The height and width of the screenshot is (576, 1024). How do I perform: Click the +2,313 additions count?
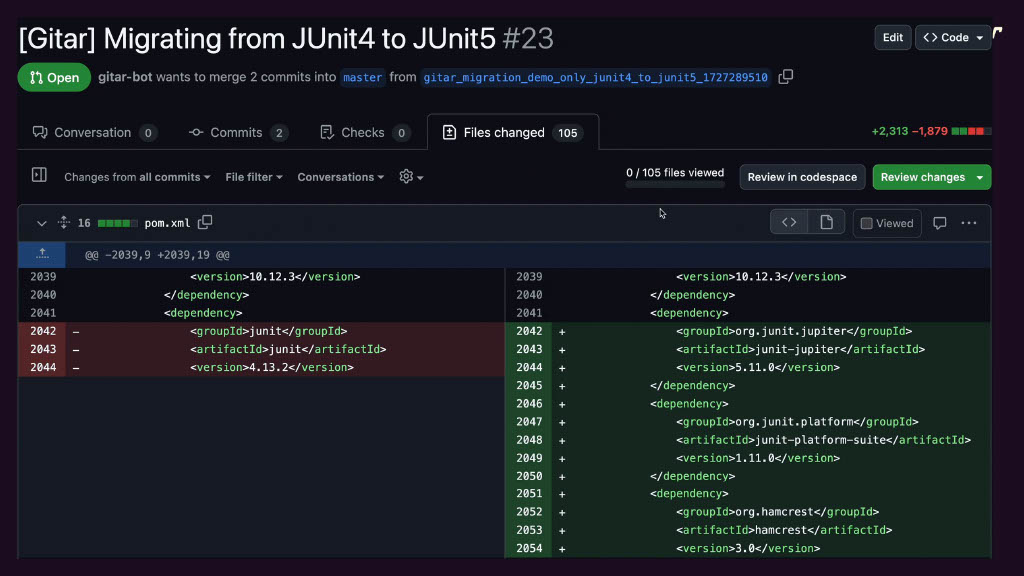point(889,131)
